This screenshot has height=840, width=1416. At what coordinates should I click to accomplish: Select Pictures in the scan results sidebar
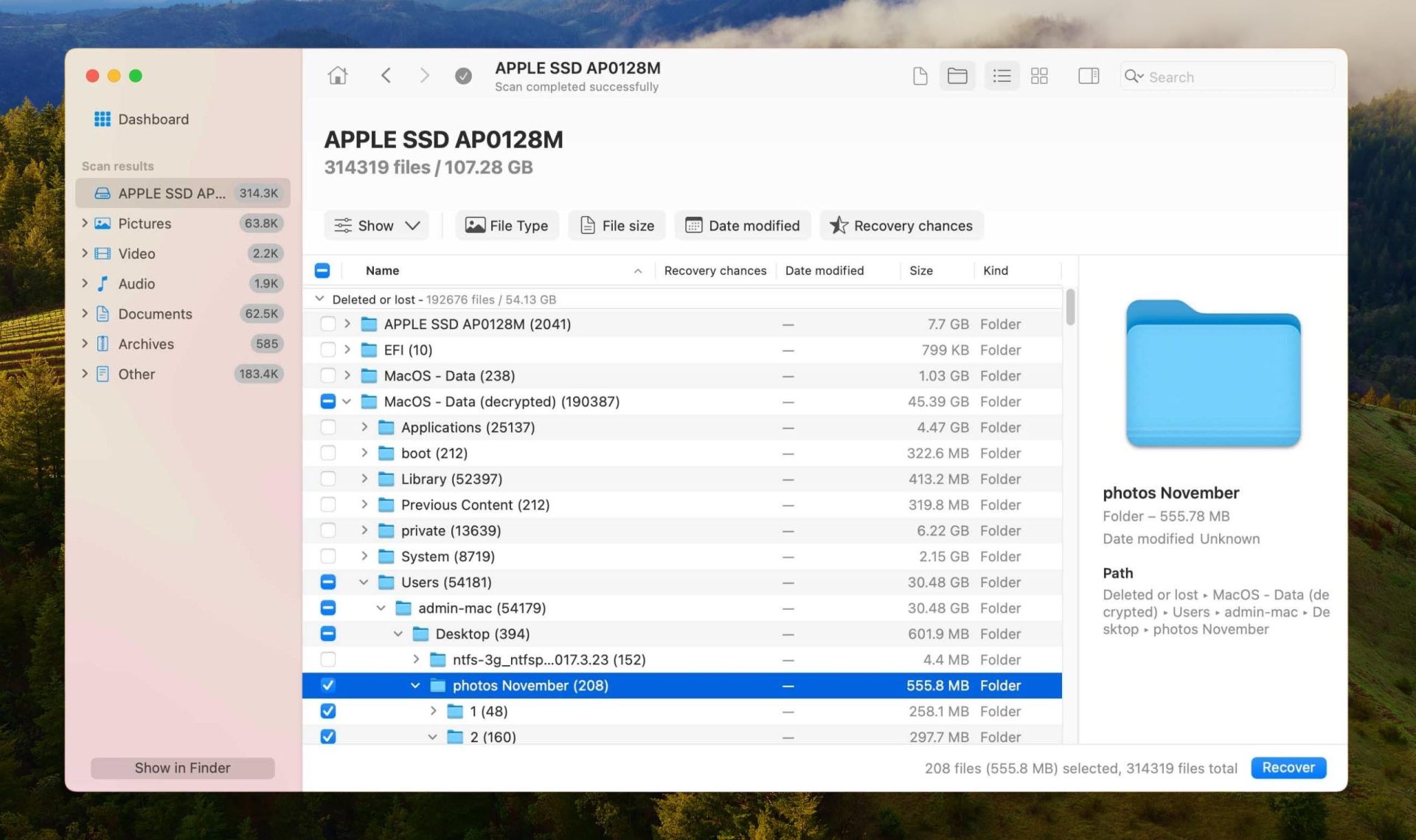[x=145, y=223]
